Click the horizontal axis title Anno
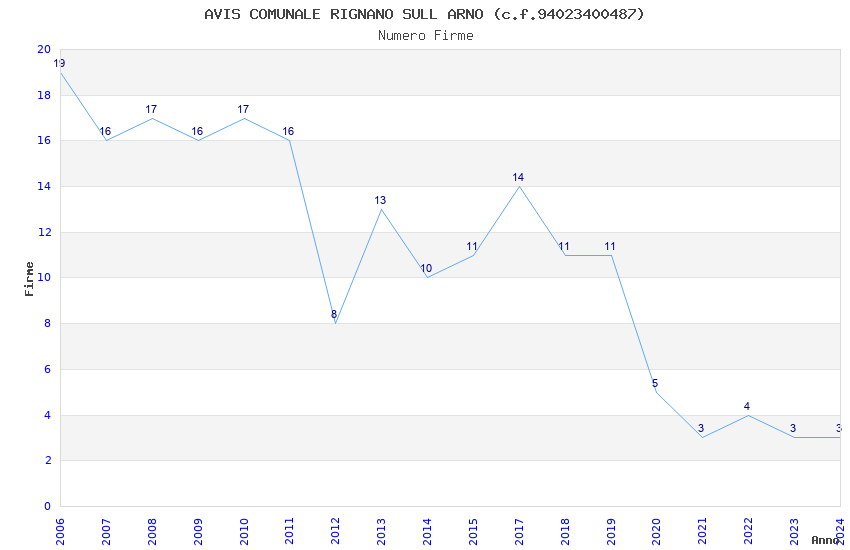This screenshot has width=850, height=550. 825,540
